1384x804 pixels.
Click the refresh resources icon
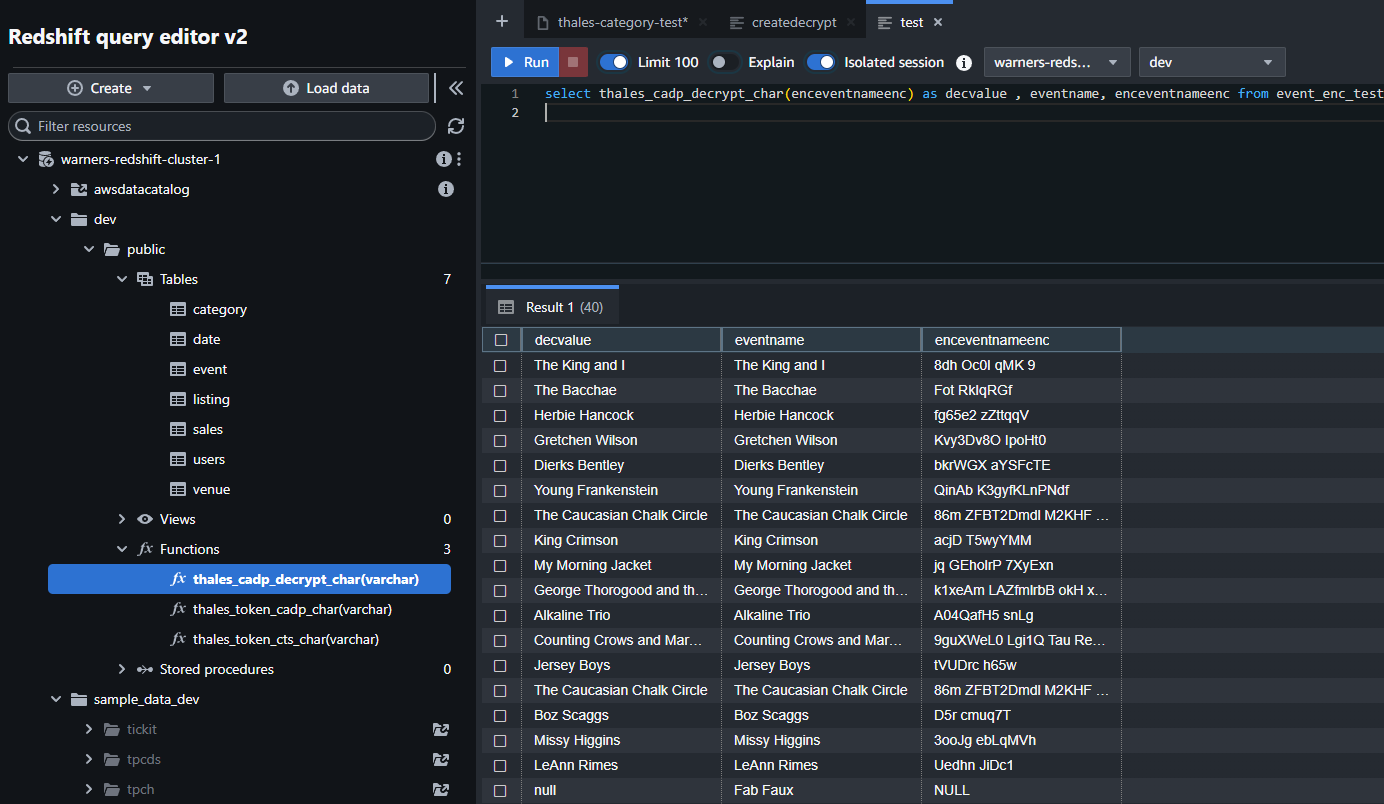point(456,126)
